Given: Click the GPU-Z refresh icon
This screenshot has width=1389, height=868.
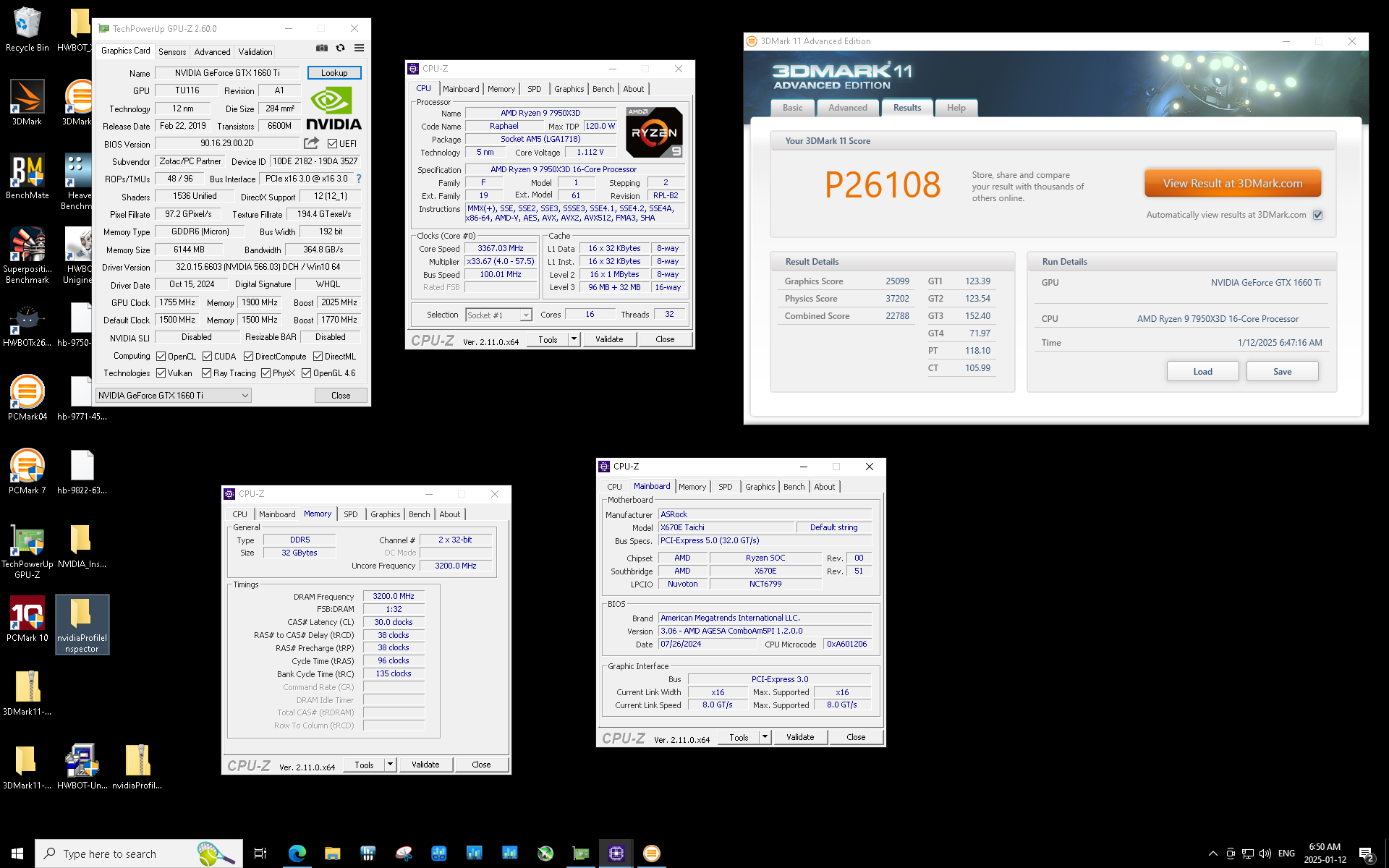Looking at the screenshot, I should pos(340,48).
